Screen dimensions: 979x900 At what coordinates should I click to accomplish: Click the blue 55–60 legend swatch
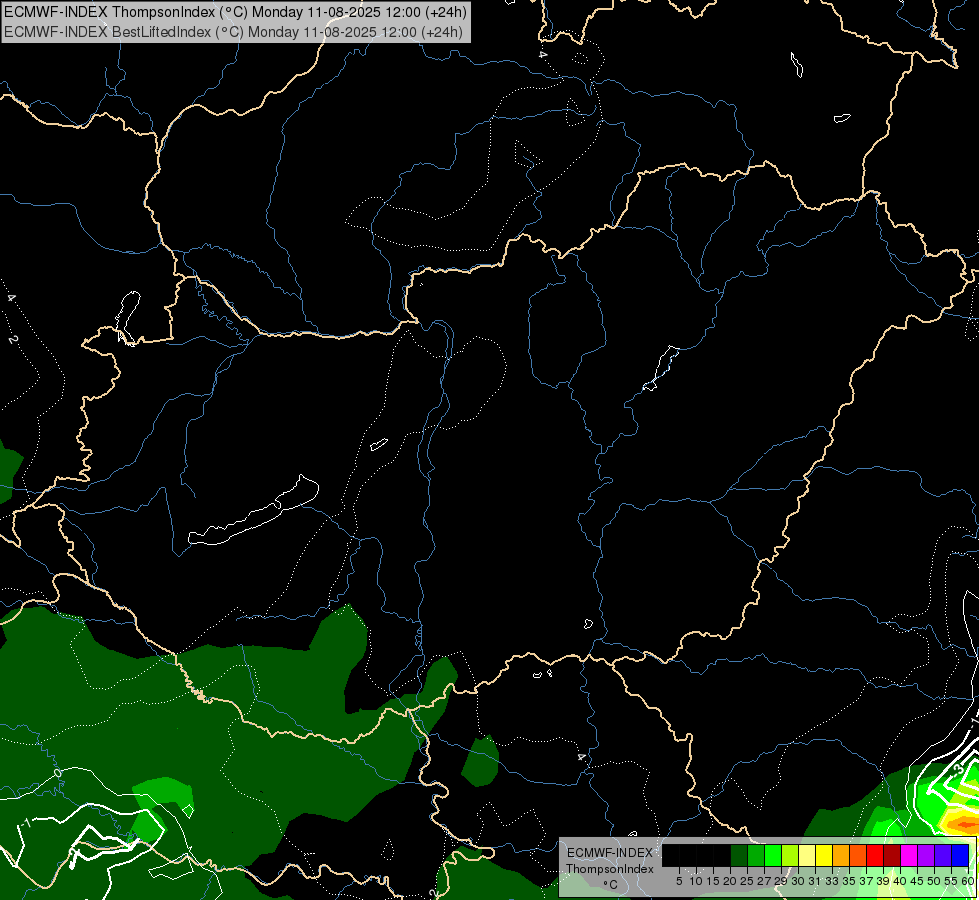click(x=960, y=855)
